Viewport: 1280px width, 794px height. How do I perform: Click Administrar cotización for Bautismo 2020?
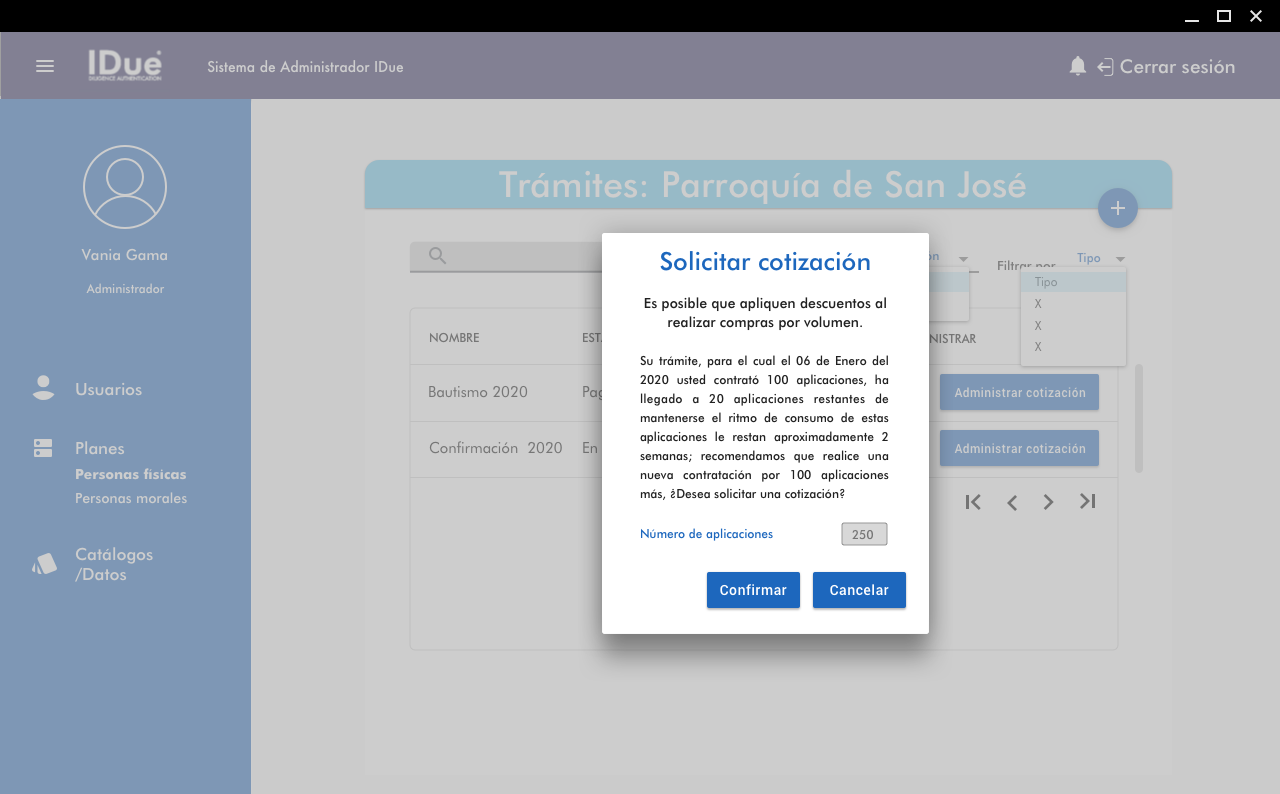pyautogui.click(x=1019, y=392)
